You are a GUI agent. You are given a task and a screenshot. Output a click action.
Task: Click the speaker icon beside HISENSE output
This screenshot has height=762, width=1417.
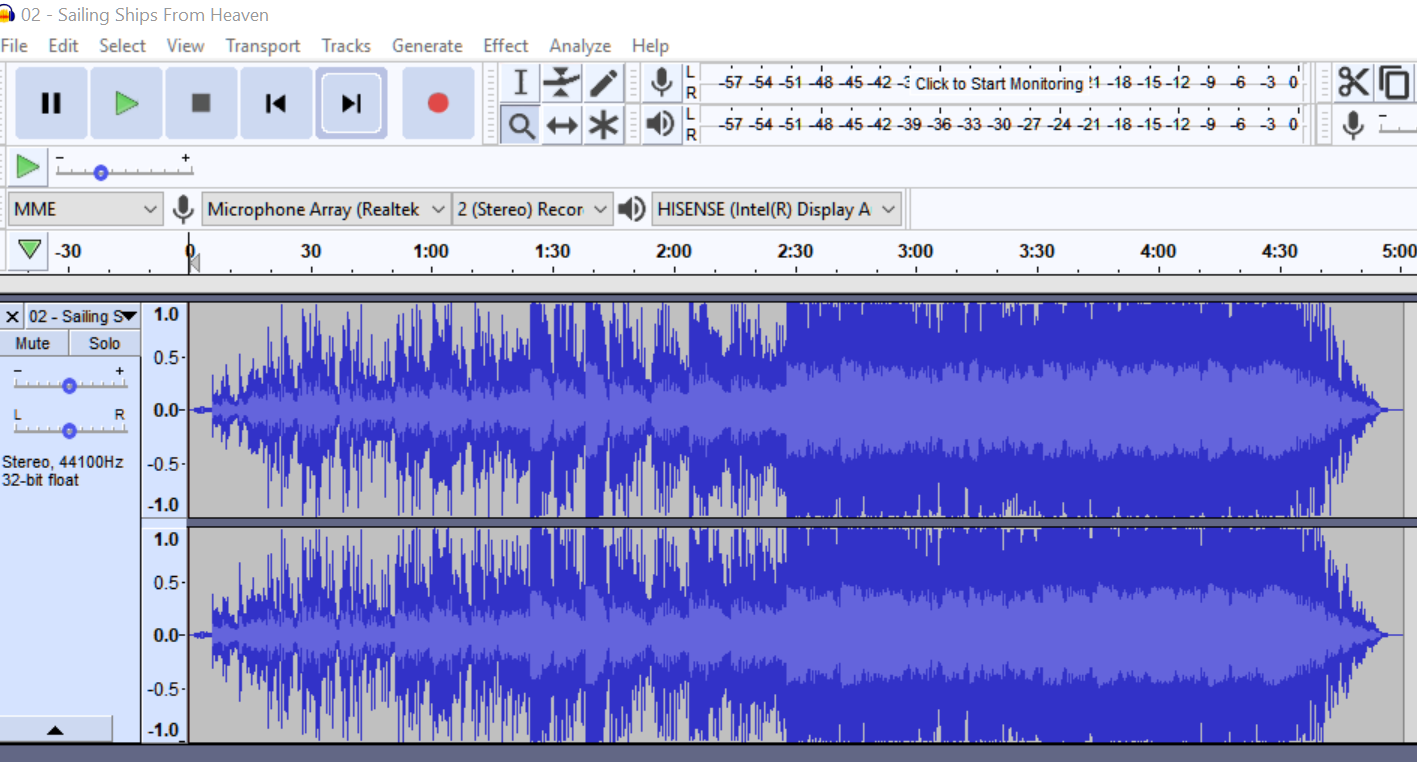(x=631, y=209)
